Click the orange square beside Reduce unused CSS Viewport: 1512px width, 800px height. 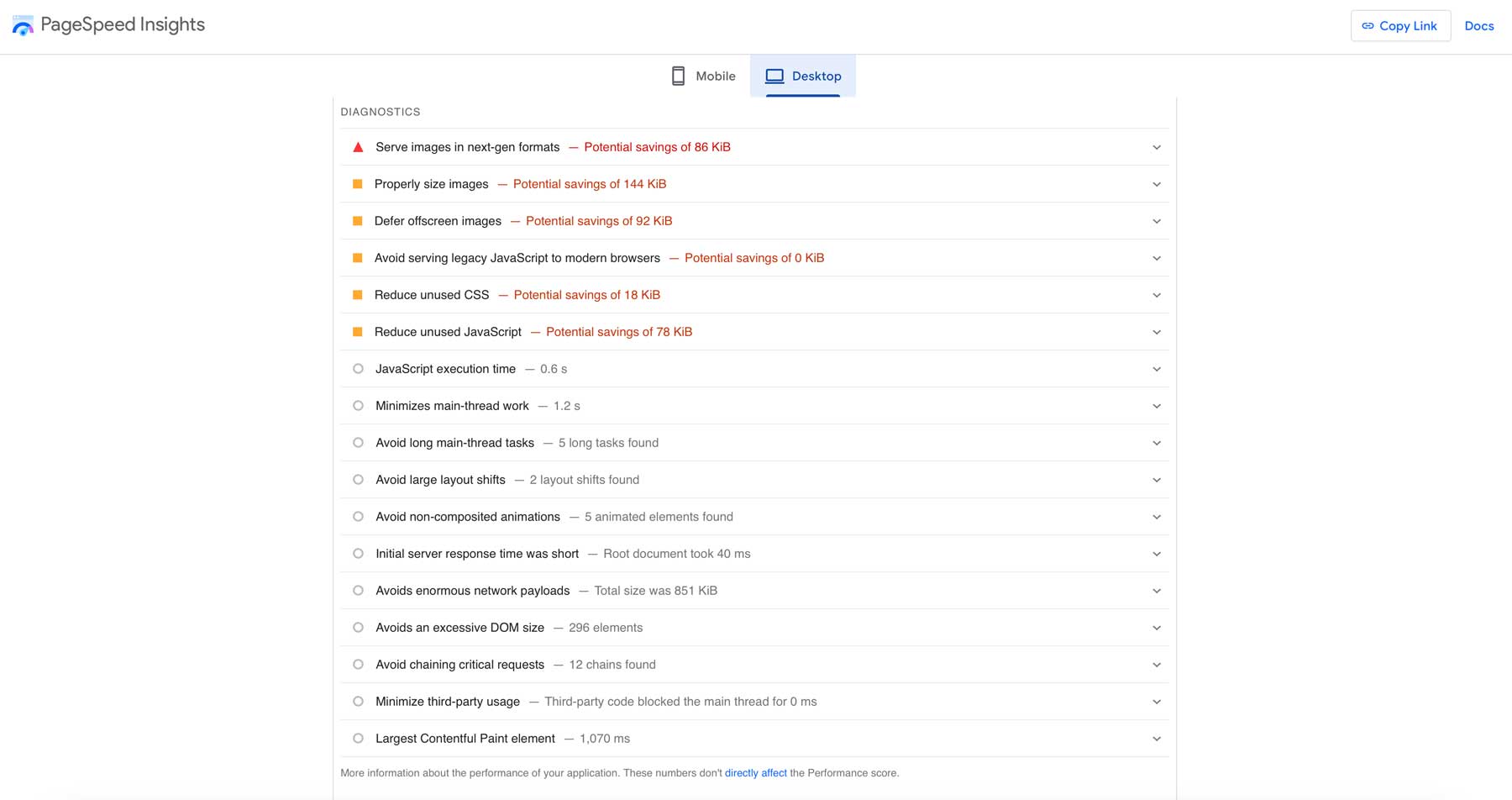point(358,294)
